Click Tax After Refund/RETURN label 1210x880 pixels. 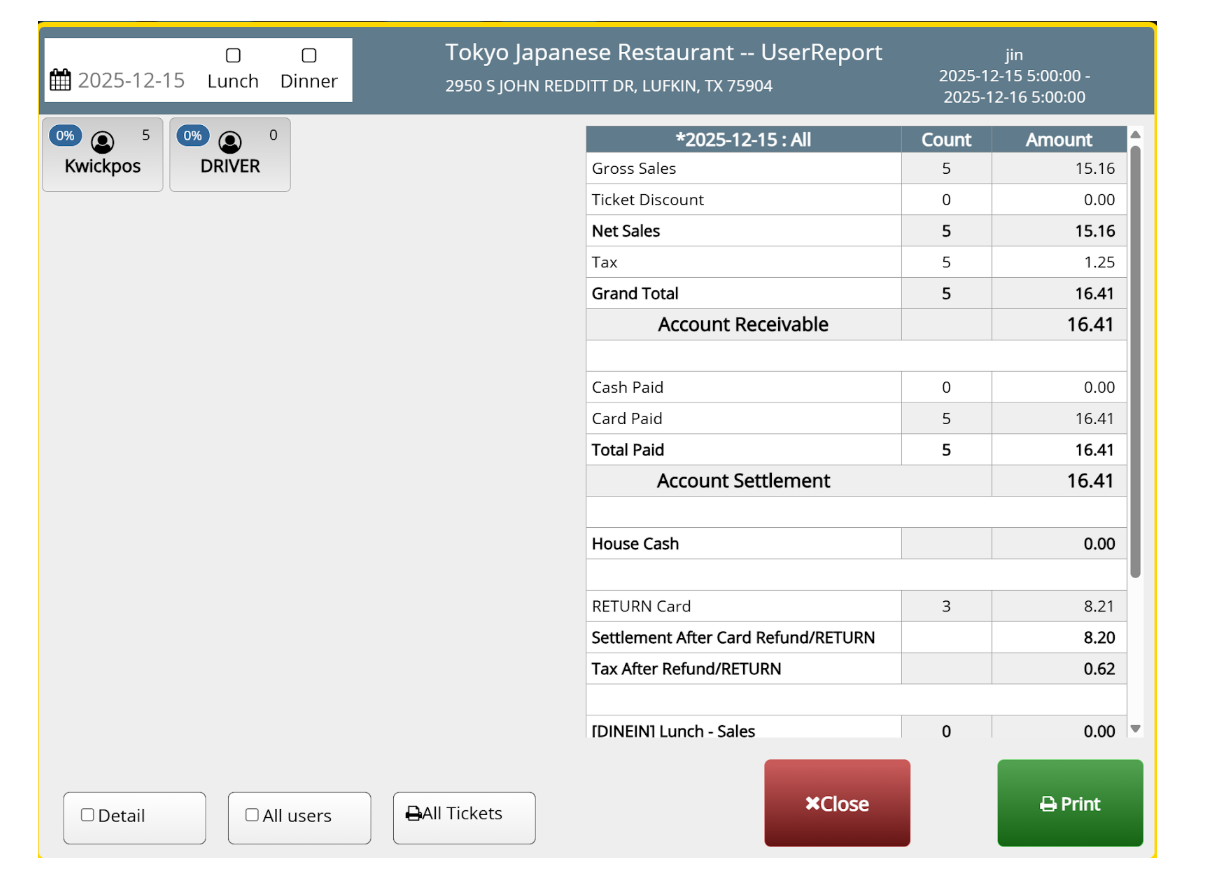click(x=686, y=668)
